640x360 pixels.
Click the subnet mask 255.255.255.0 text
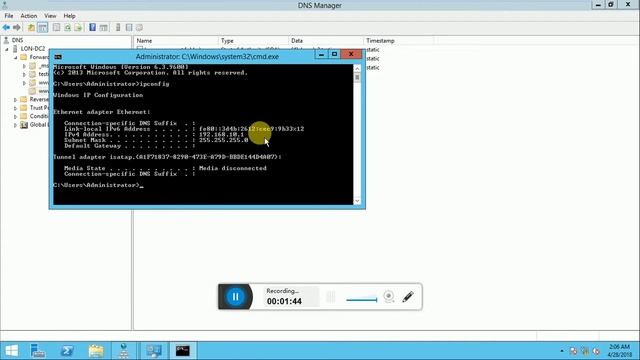tap(223, 140)
